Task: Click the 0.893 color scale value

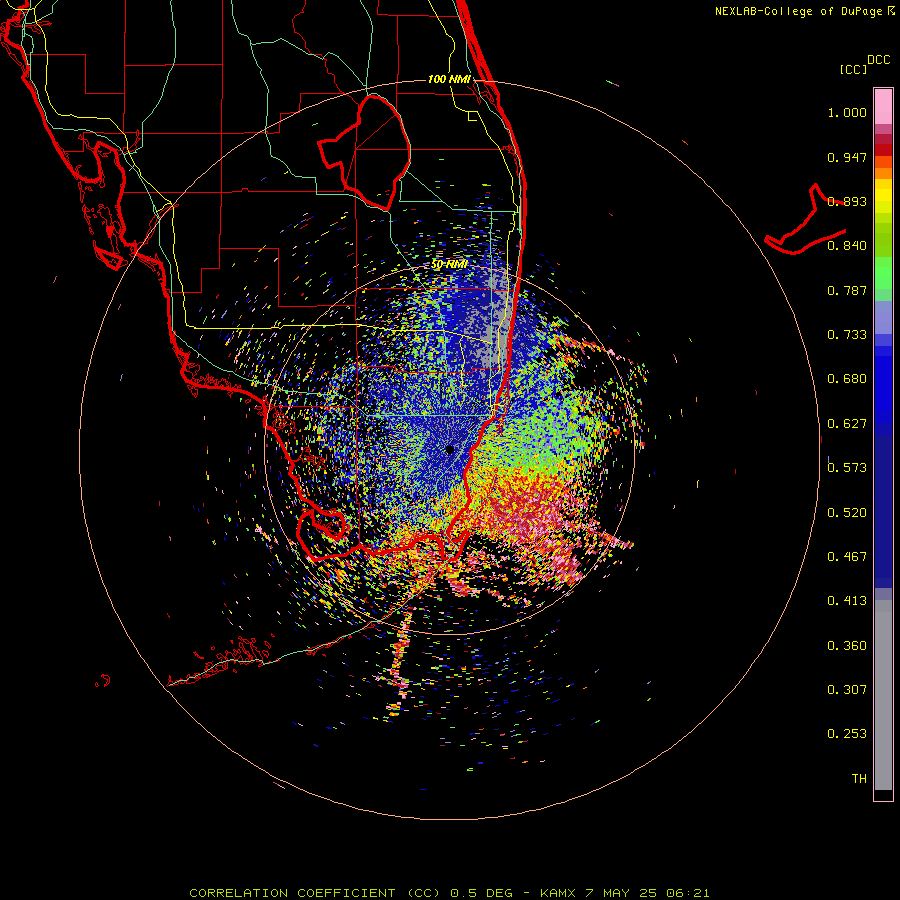Action: pos(847,201)
